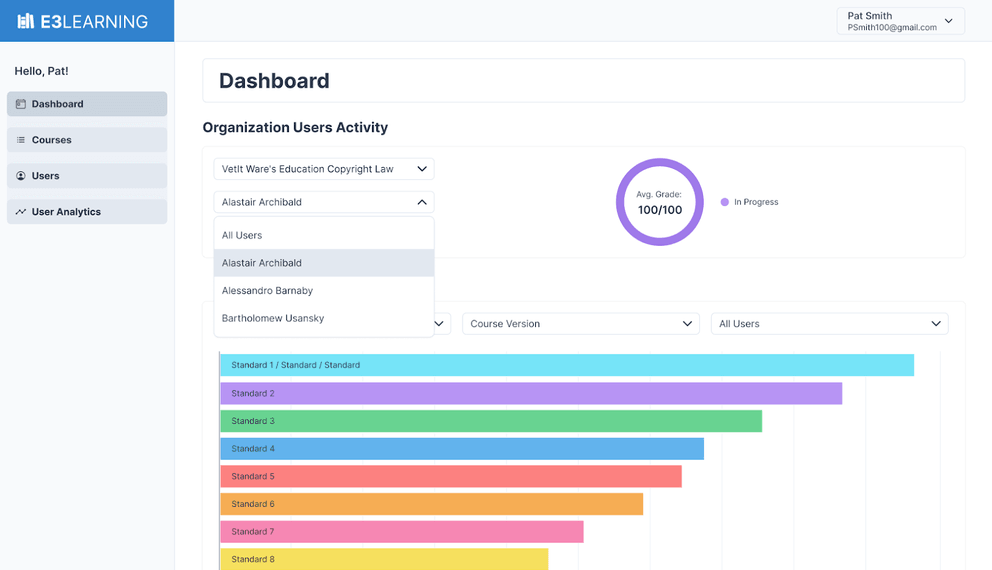
Task: Click the Standard 5 red bar
Action: (451, 476)
